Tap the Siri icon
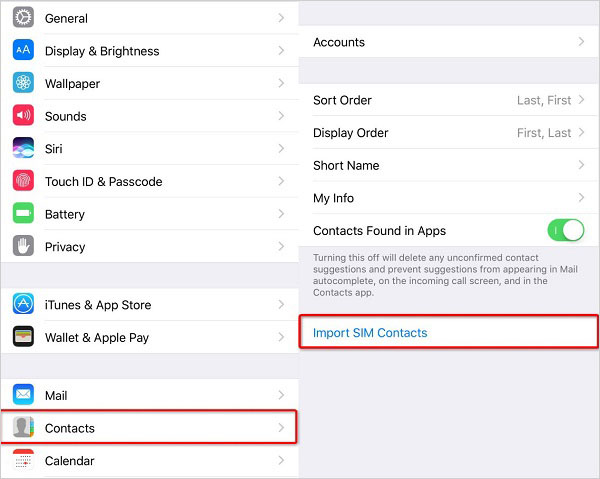600x479 pixels. click(24, 149)
